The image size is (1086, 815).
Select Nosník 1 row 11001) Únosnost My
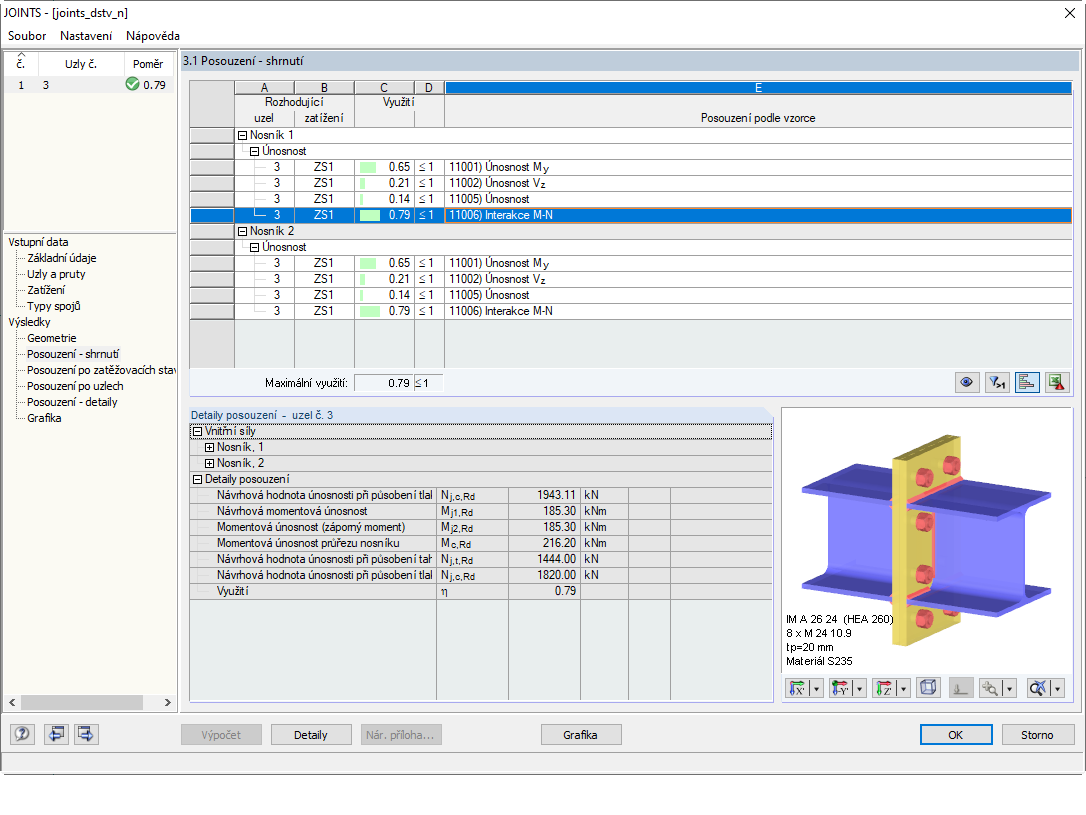pyautogui.click(x=653, y=167)
